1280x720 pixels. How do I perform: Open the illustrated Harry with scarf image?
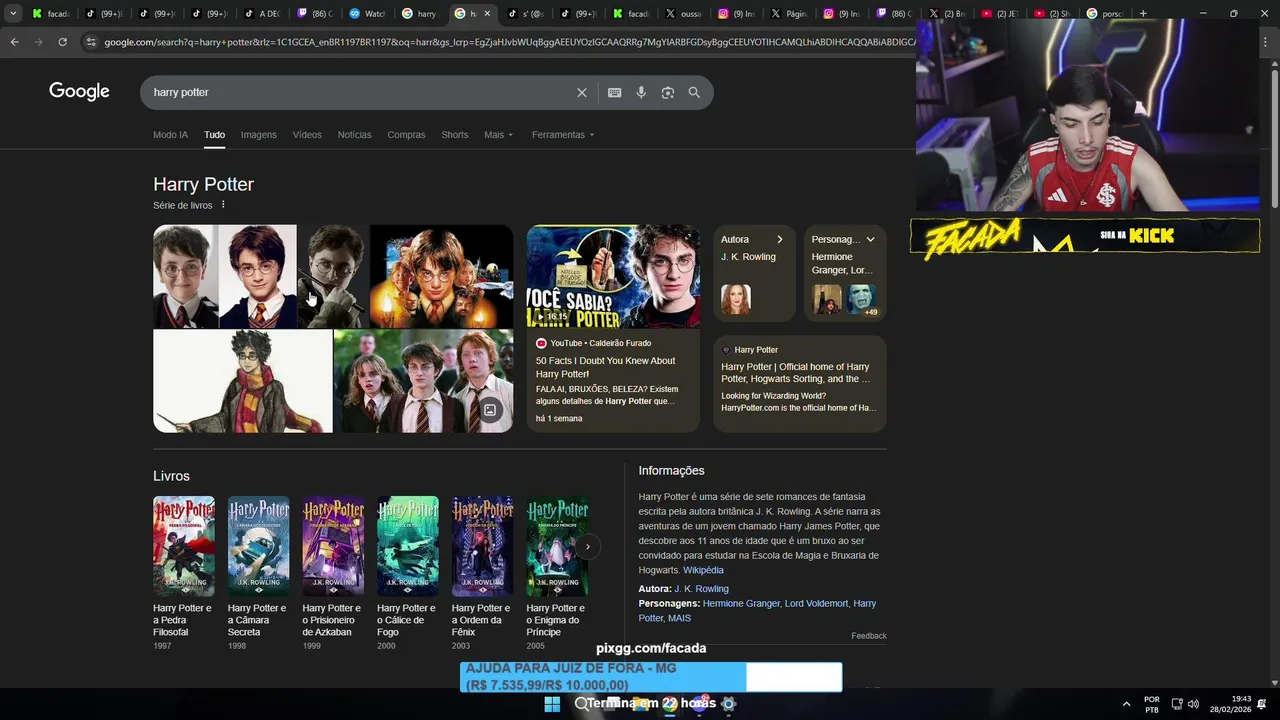point(242,381)
